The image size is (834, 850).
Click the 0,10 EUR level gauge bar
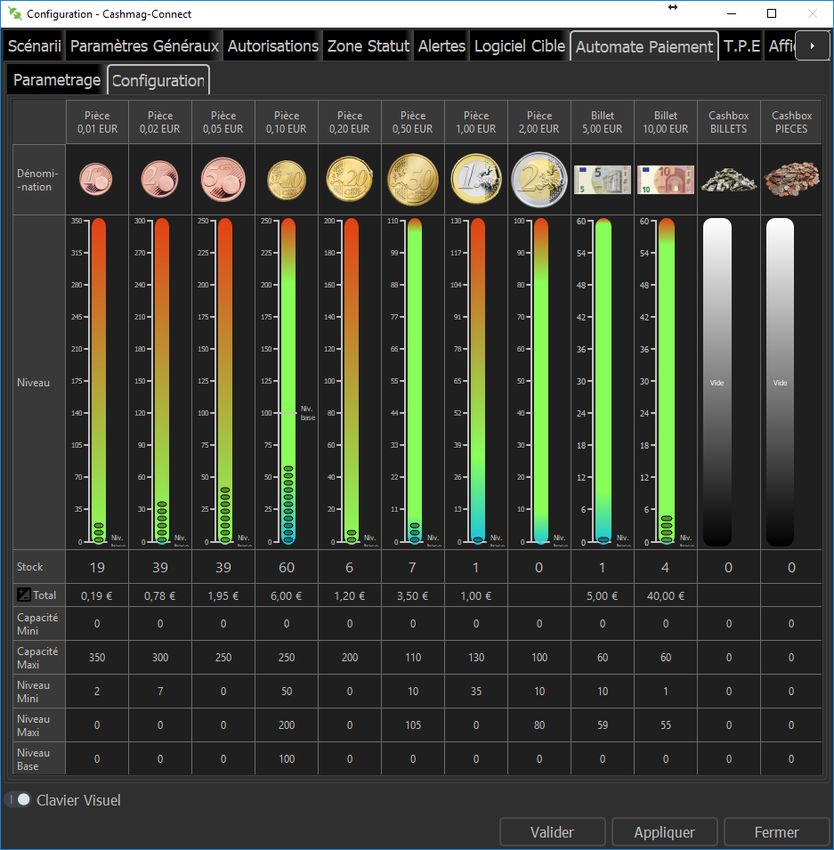pyautogui.click(x=288, y=380)
